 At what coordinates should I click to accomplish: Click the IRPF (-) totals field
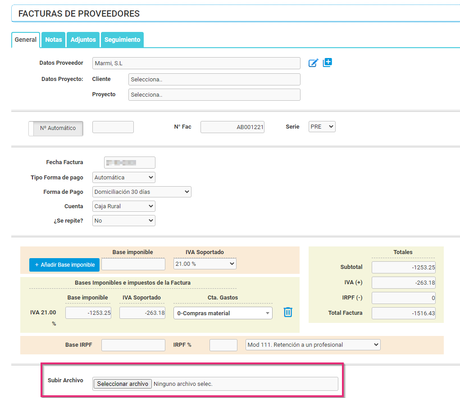pos(404,298)
